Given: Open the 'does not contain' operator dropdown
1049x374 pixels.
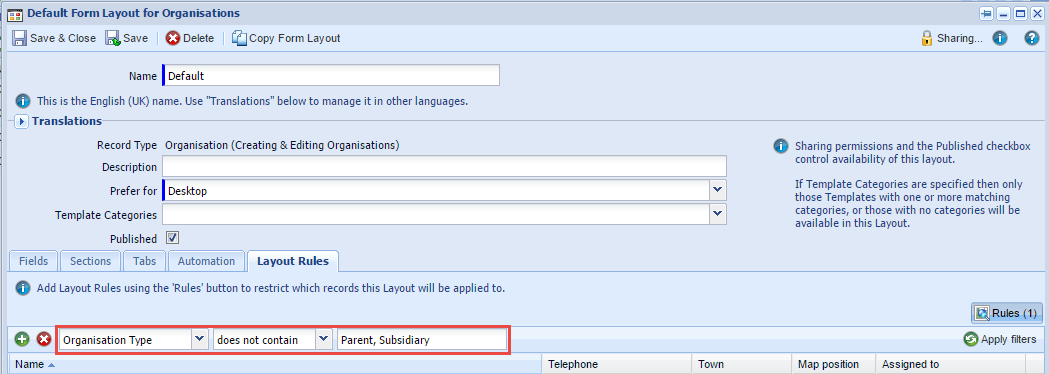Looking at the screenshot, I should (x=324, y=339).
